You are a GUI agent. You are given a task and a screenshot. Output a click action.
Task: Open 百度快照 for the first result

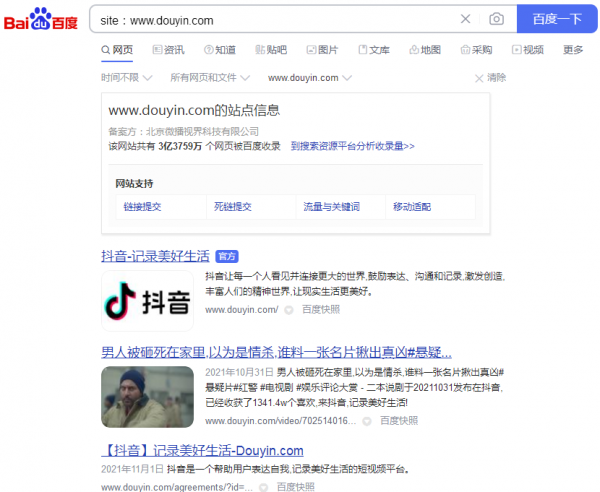[321, 310]
